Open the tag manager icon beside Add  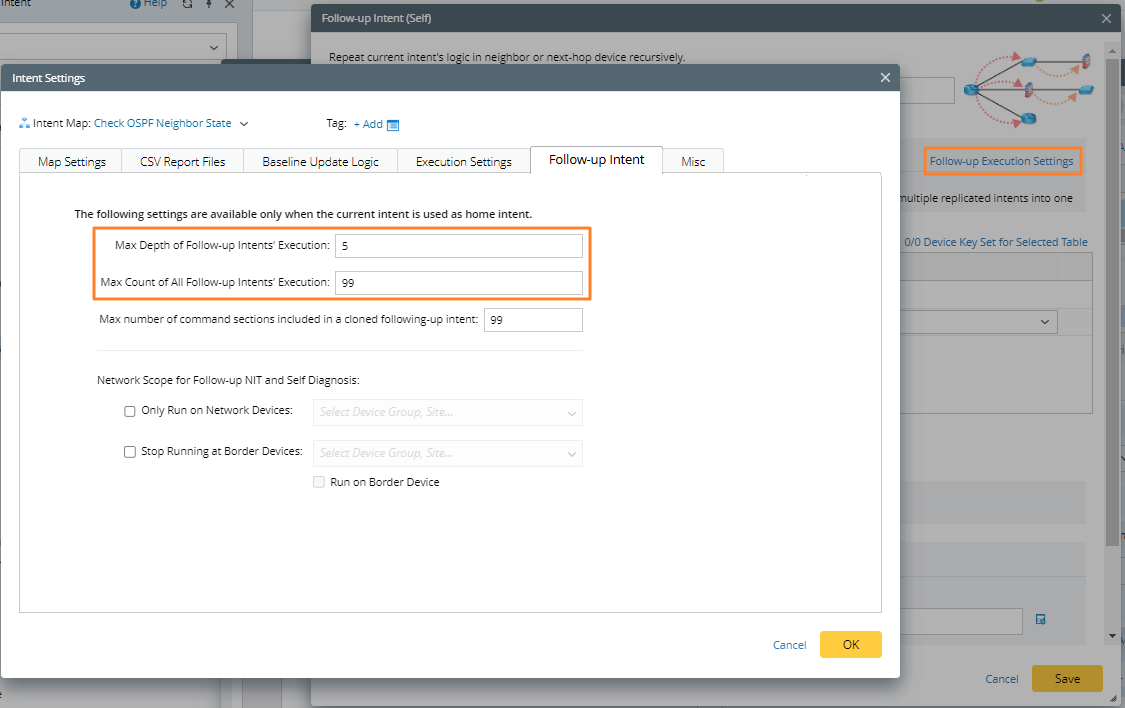point(393,125)
